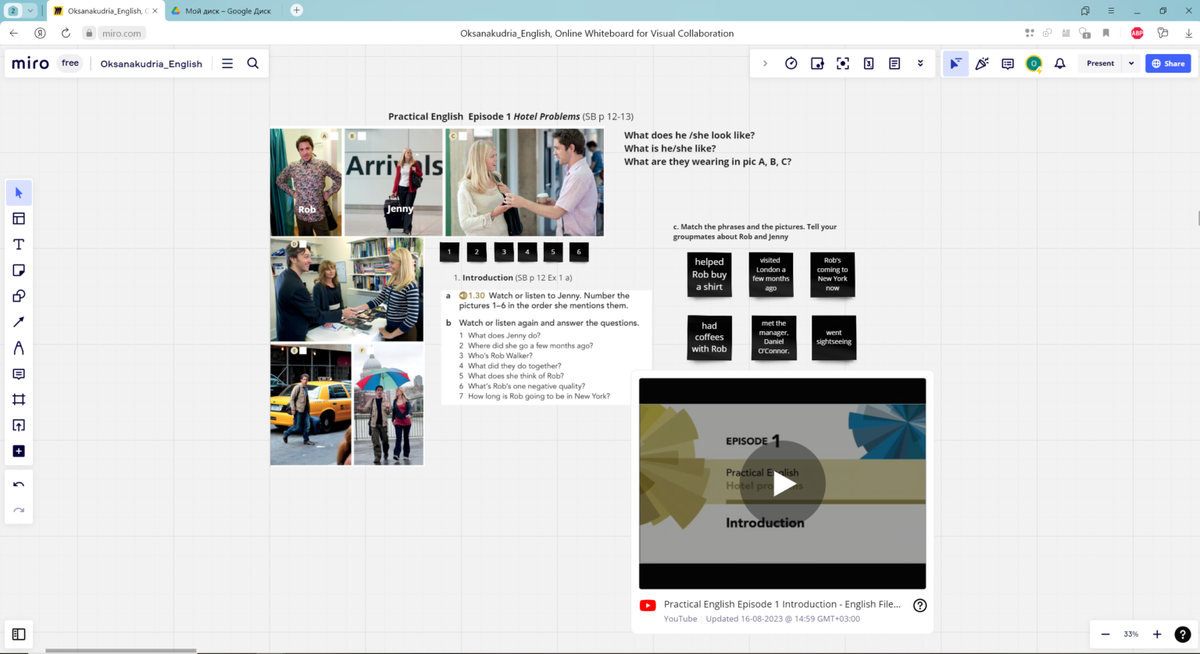Click the miro.com address field
The height and width of the screenshot is (654, 1200).
[121, 33]
